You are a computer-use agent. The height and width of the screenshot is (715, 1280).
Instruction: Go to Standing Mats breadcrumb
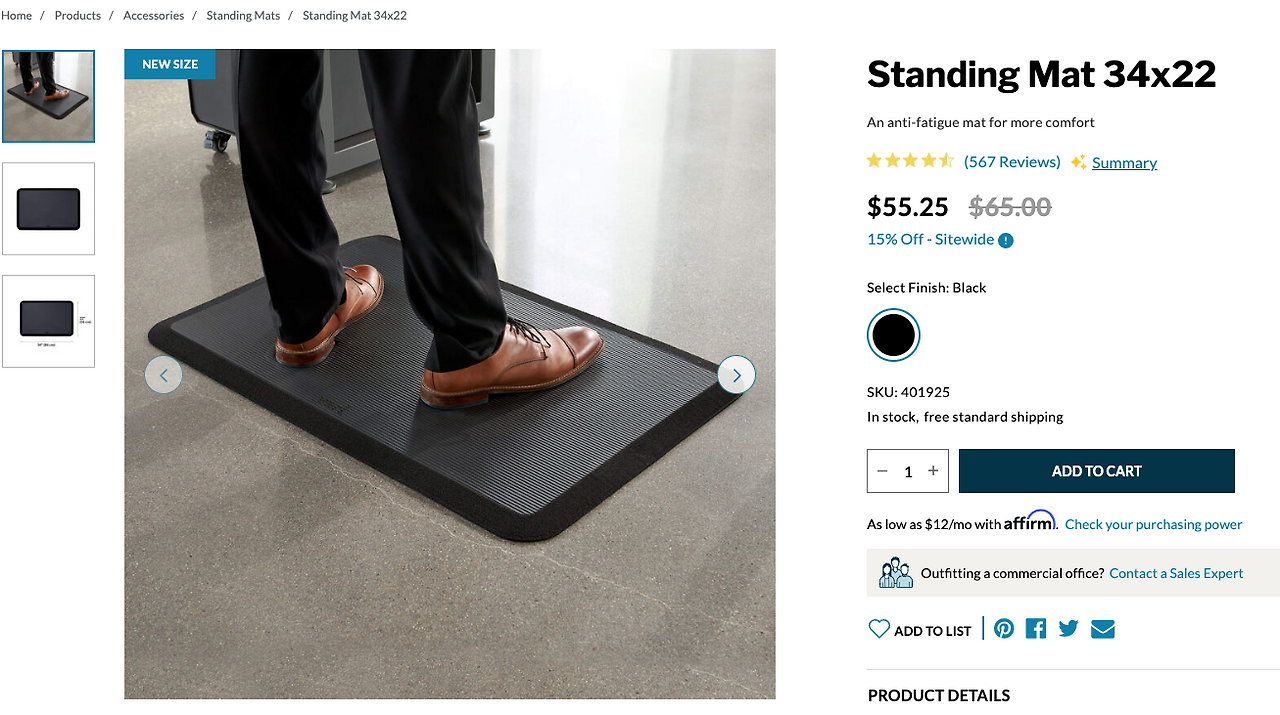243,16
